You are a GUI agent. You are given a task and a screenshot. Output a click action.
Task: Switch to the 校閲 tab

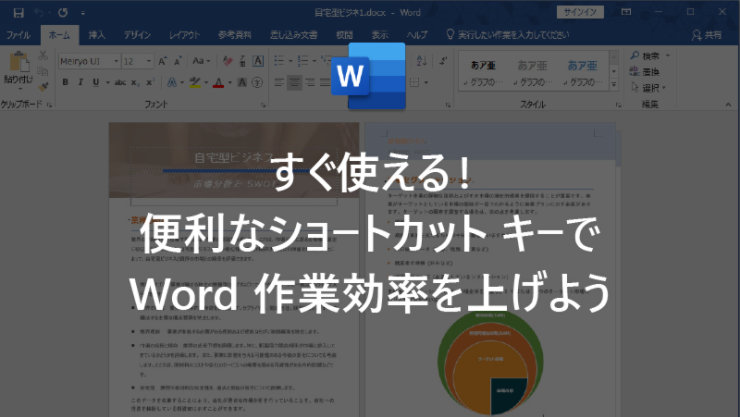coord(344,35)
